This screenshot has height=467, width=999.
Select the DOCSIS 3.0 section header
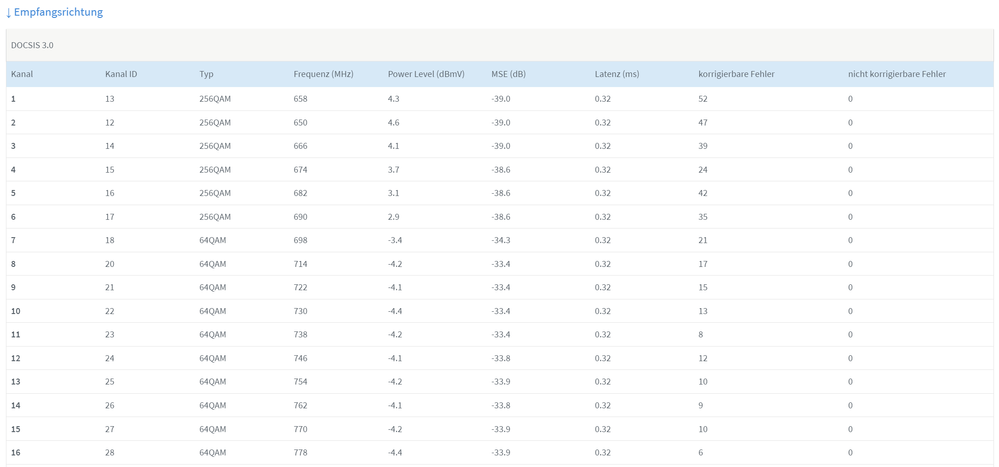(x=33, y=46)
